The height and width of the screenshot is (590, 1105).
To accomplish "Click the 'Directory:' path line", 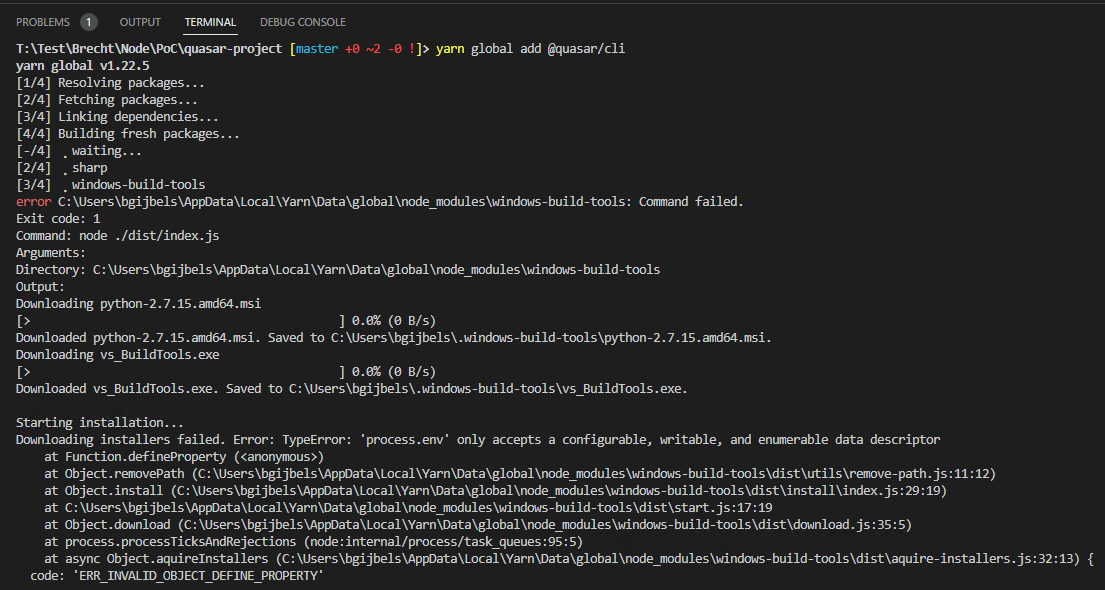I will [x=338, y=269].
